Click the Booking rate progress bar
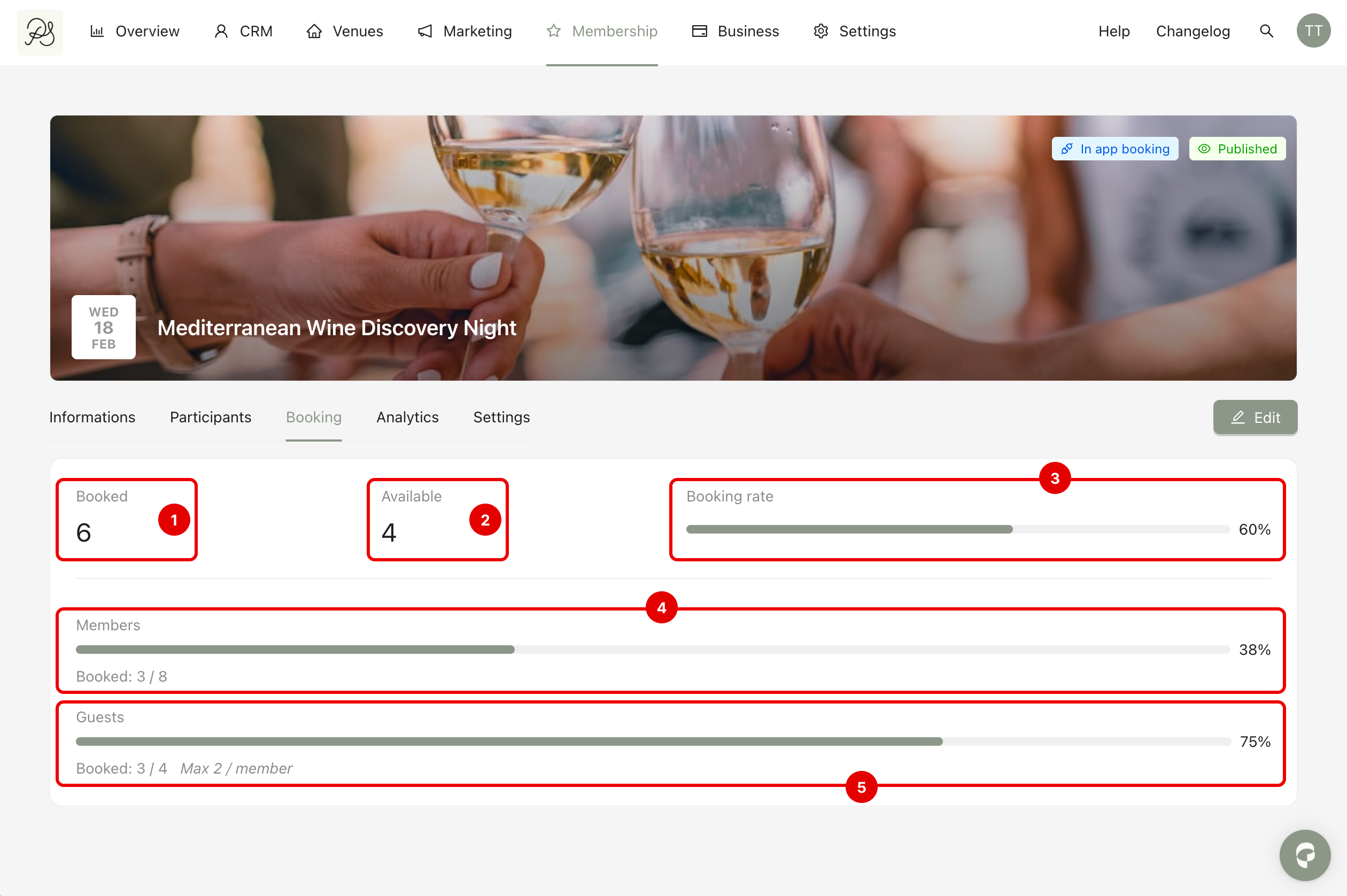This screenshot has height=896, width=1347. point(957,530)
